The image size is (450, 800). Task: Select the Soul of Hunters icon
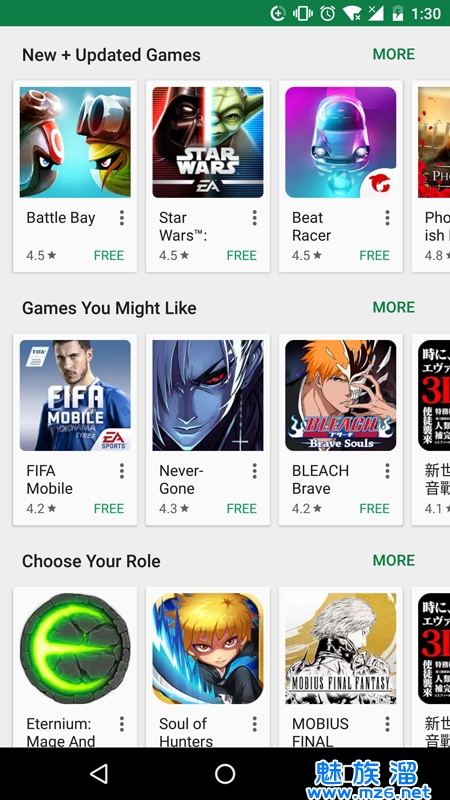click(x=208, y=648)
